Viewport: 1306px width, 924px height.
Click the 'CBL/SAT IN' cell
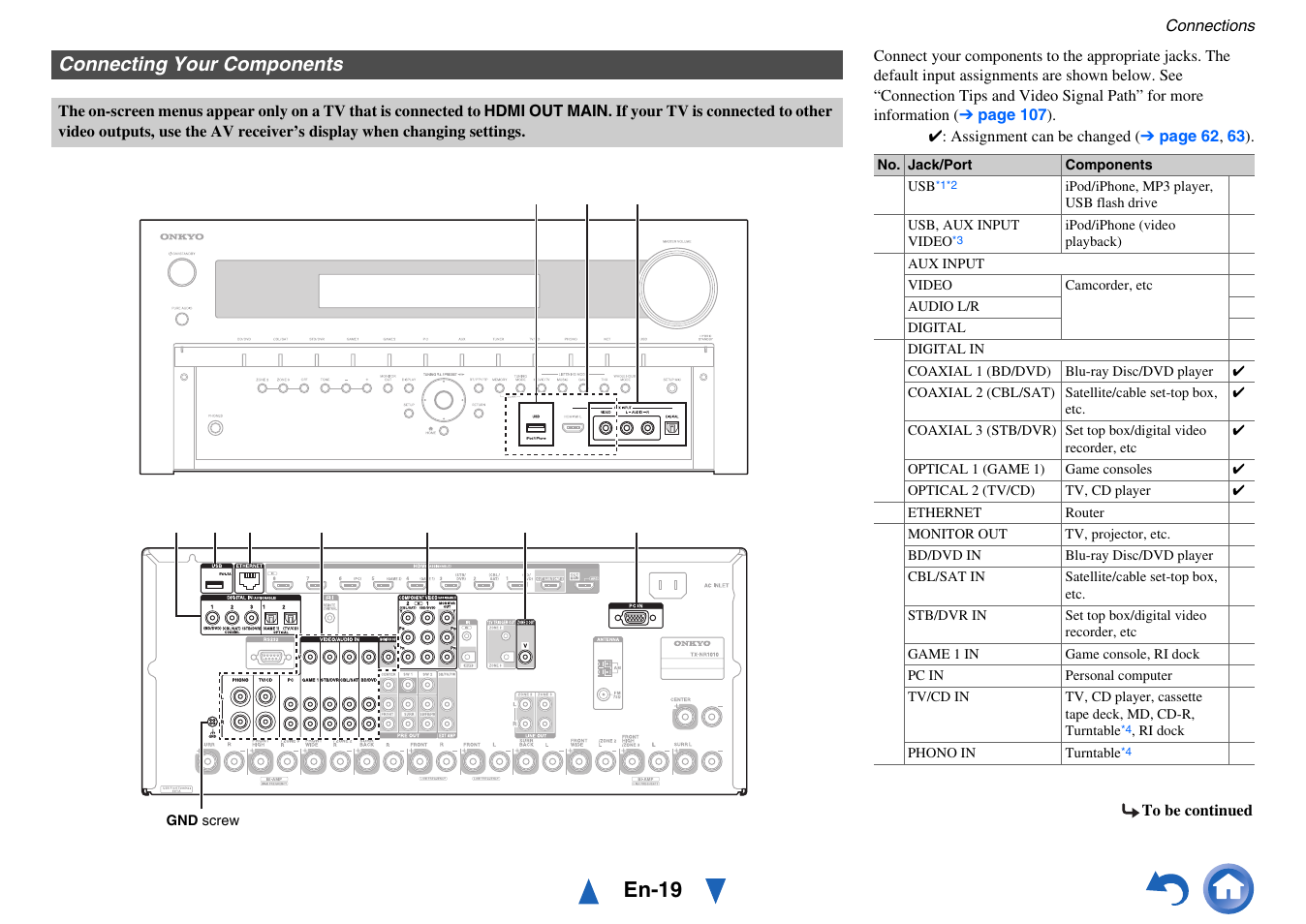(x=982, y=585)
